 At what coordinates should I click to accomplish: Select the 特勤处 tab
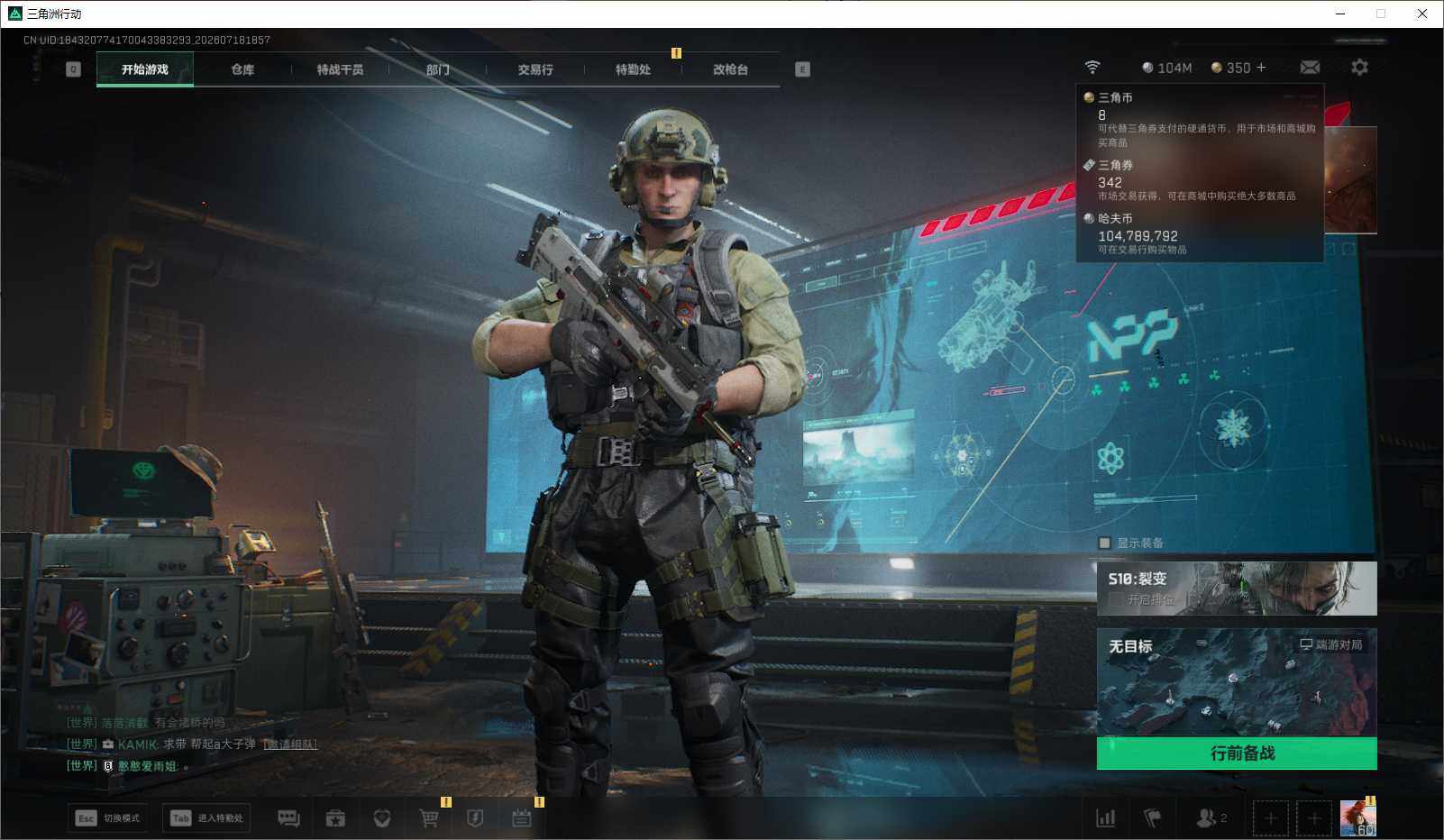633,69
